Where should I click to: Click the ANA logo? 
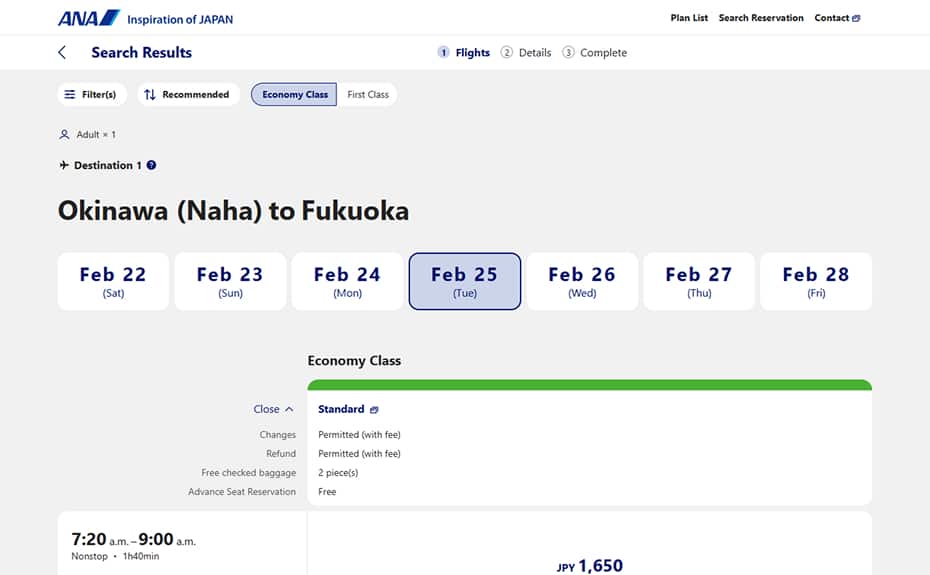point(89,18)
